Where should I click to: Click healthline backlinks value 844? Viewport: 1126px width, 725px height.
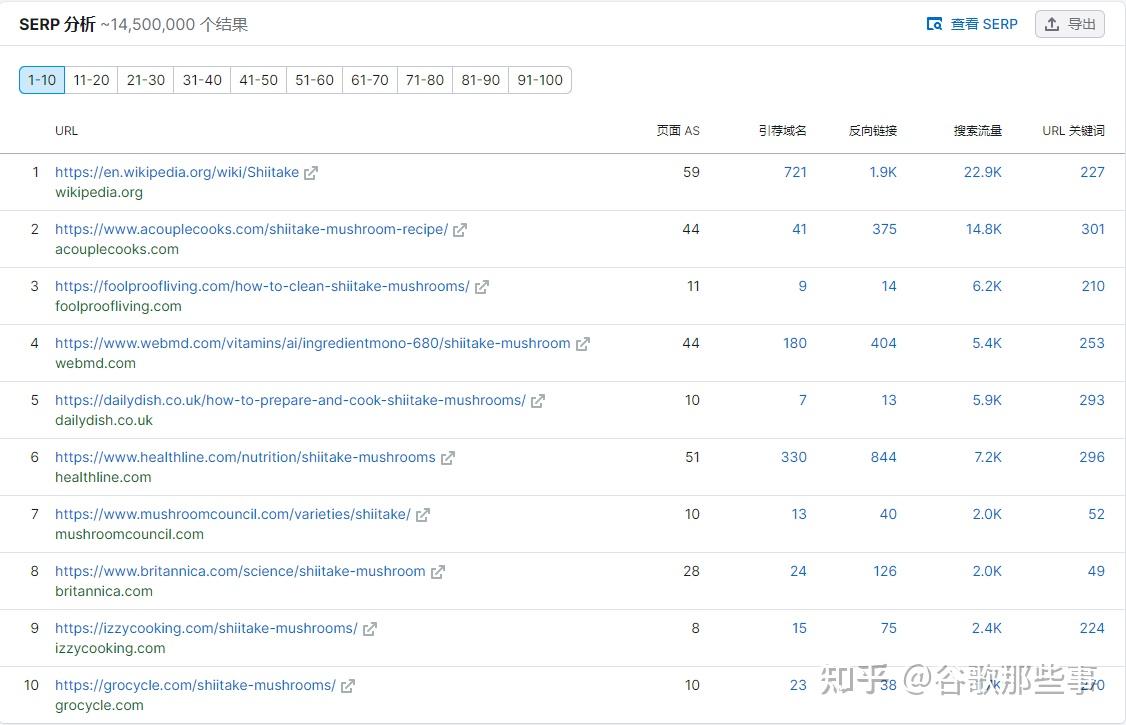tap(883, 457)
